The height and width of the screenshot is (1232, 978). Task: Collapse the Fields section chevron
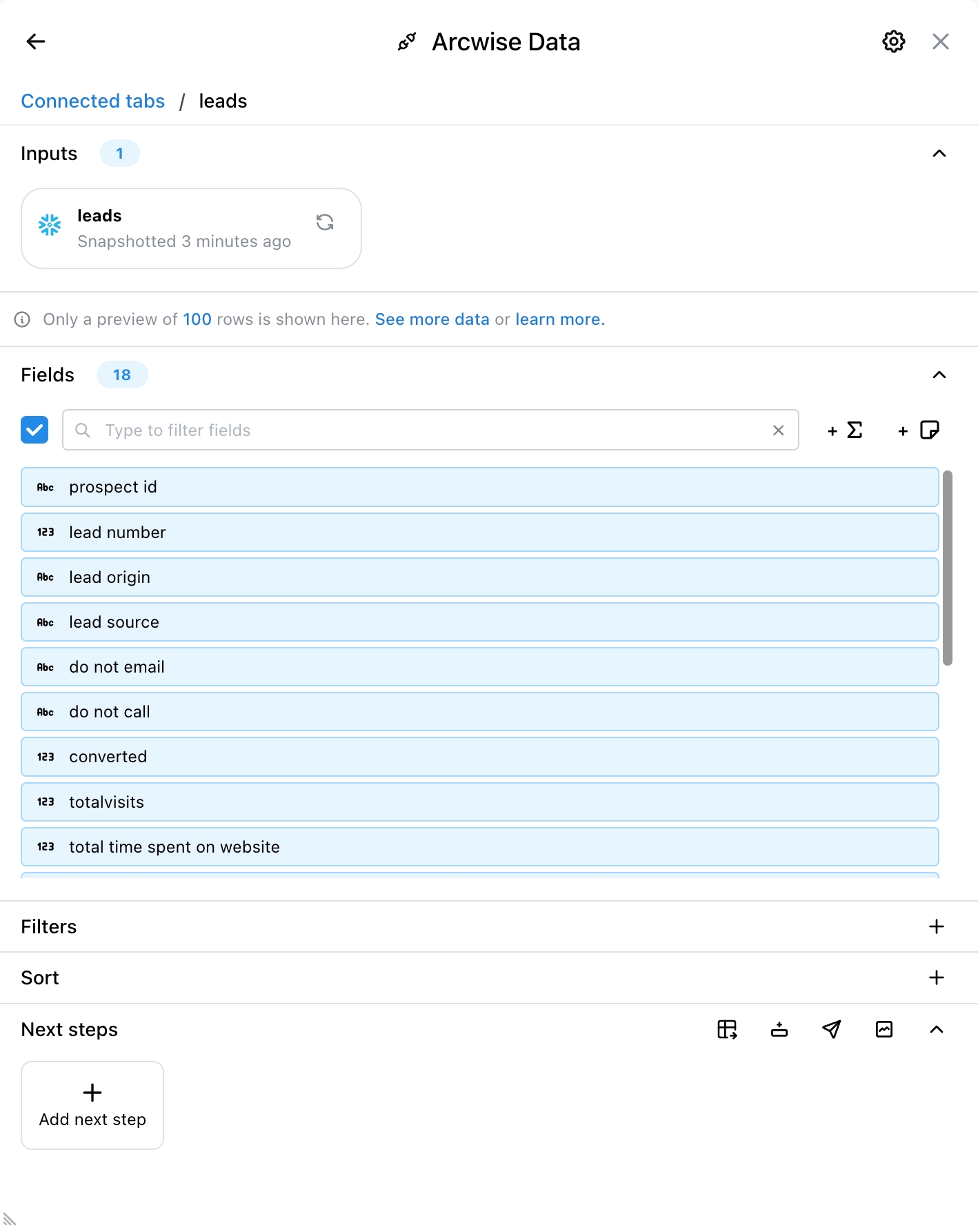click(939, 375)
